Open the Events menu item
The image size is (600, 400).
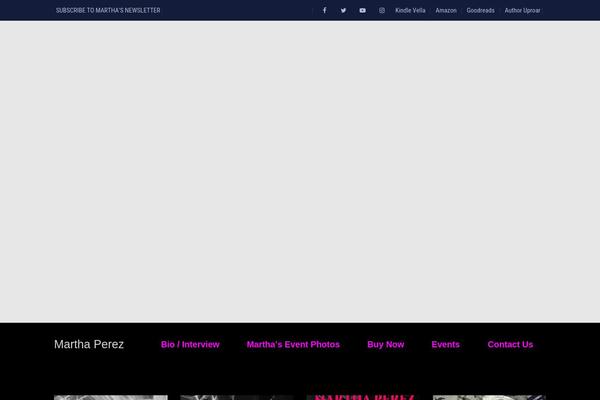point(445,344)
